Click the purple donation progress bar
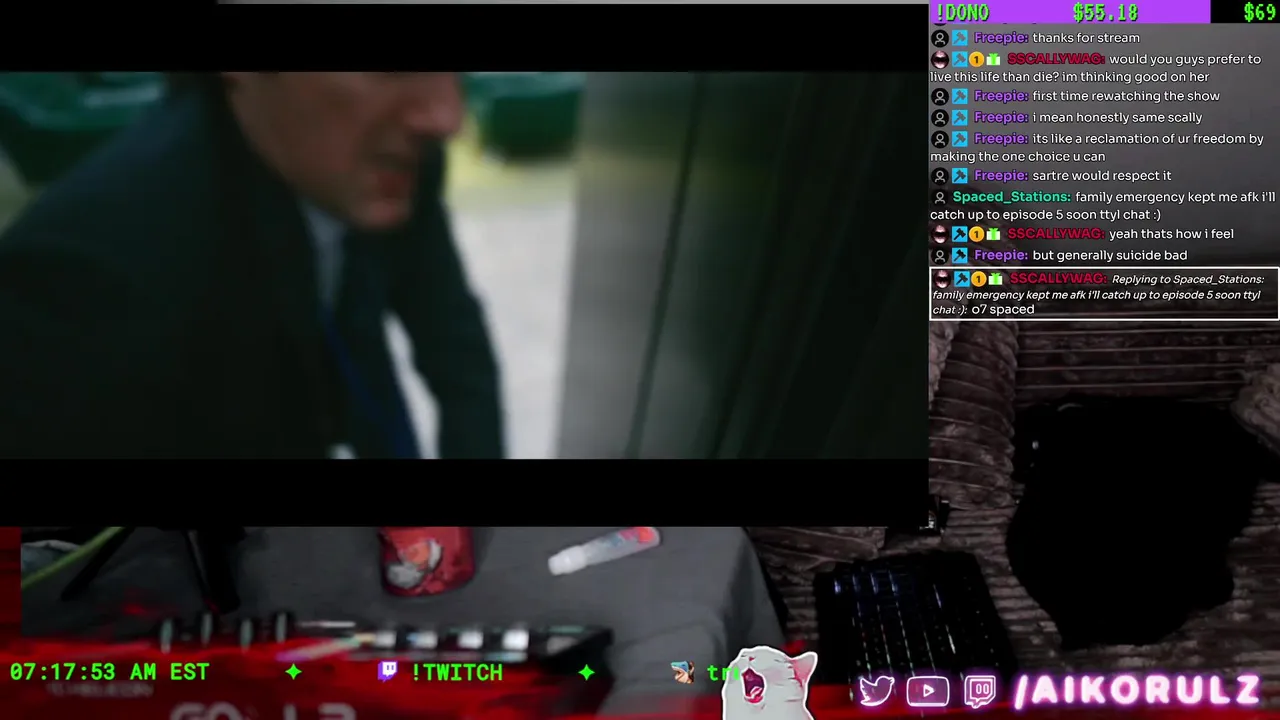Screen dimensions: 1280x720 pyautogui.click(x=1070, y=12)
